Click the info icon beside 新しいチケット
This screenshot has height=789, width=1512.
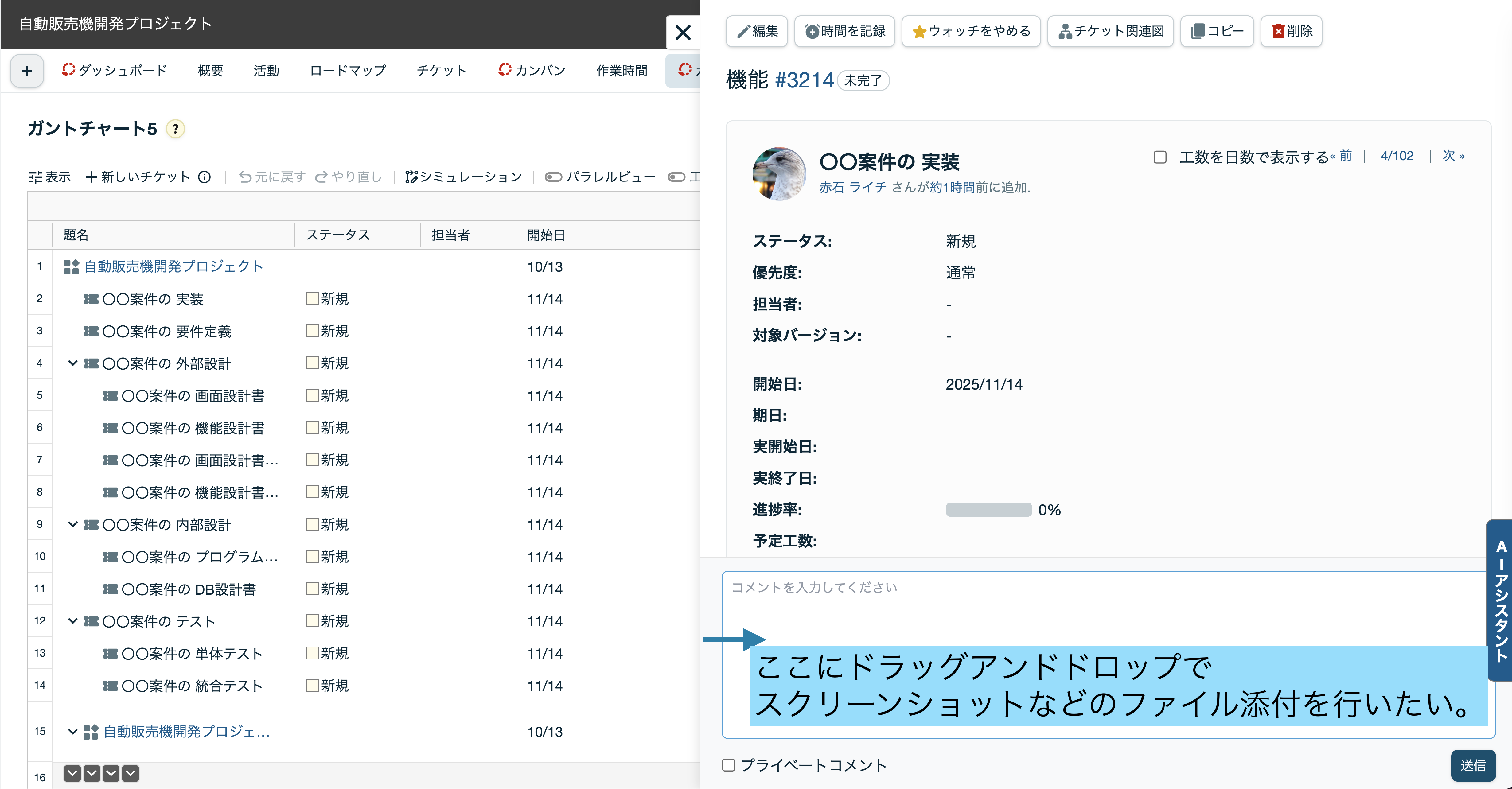pos(204,177)
